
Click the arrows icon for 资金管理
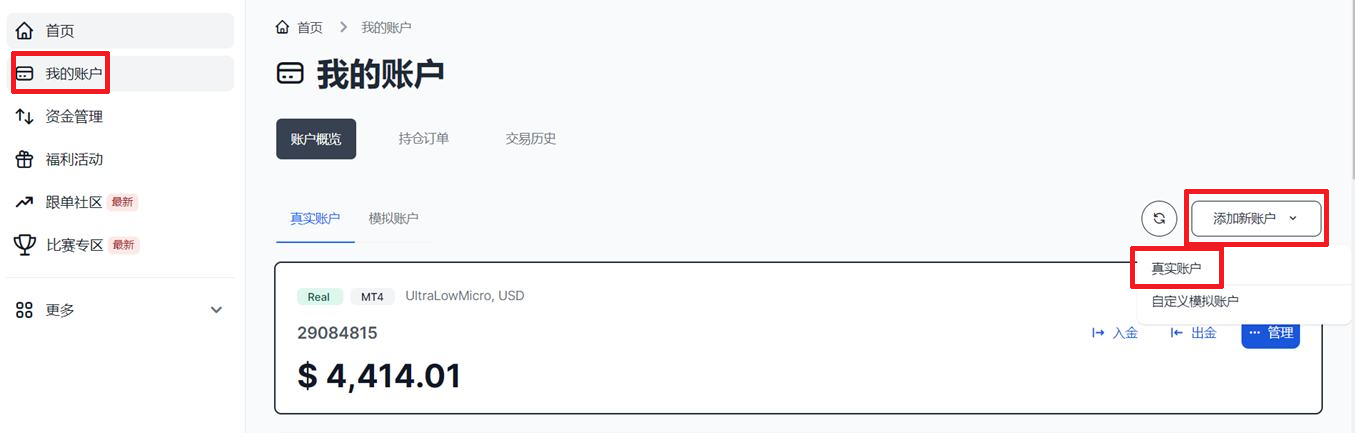pyautogui.click(x=25, y=117)
